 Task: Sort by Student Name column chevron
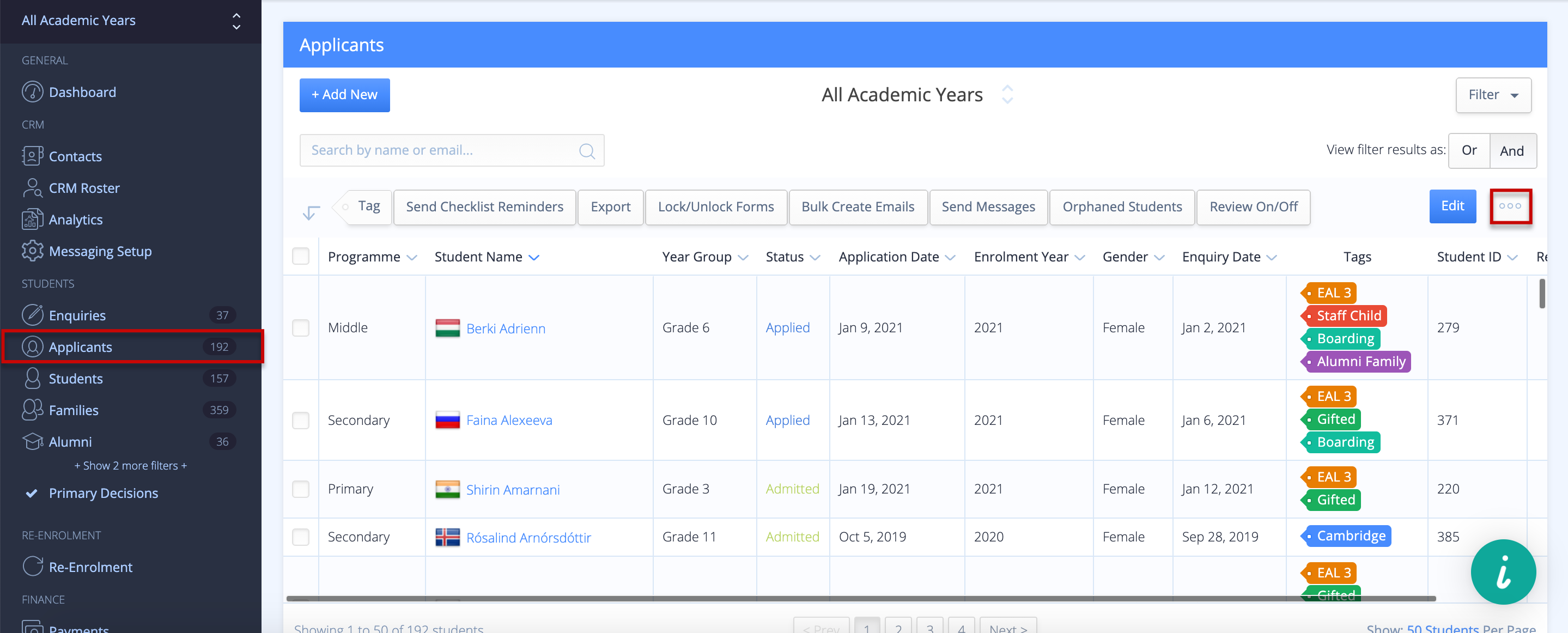[534, 258]
